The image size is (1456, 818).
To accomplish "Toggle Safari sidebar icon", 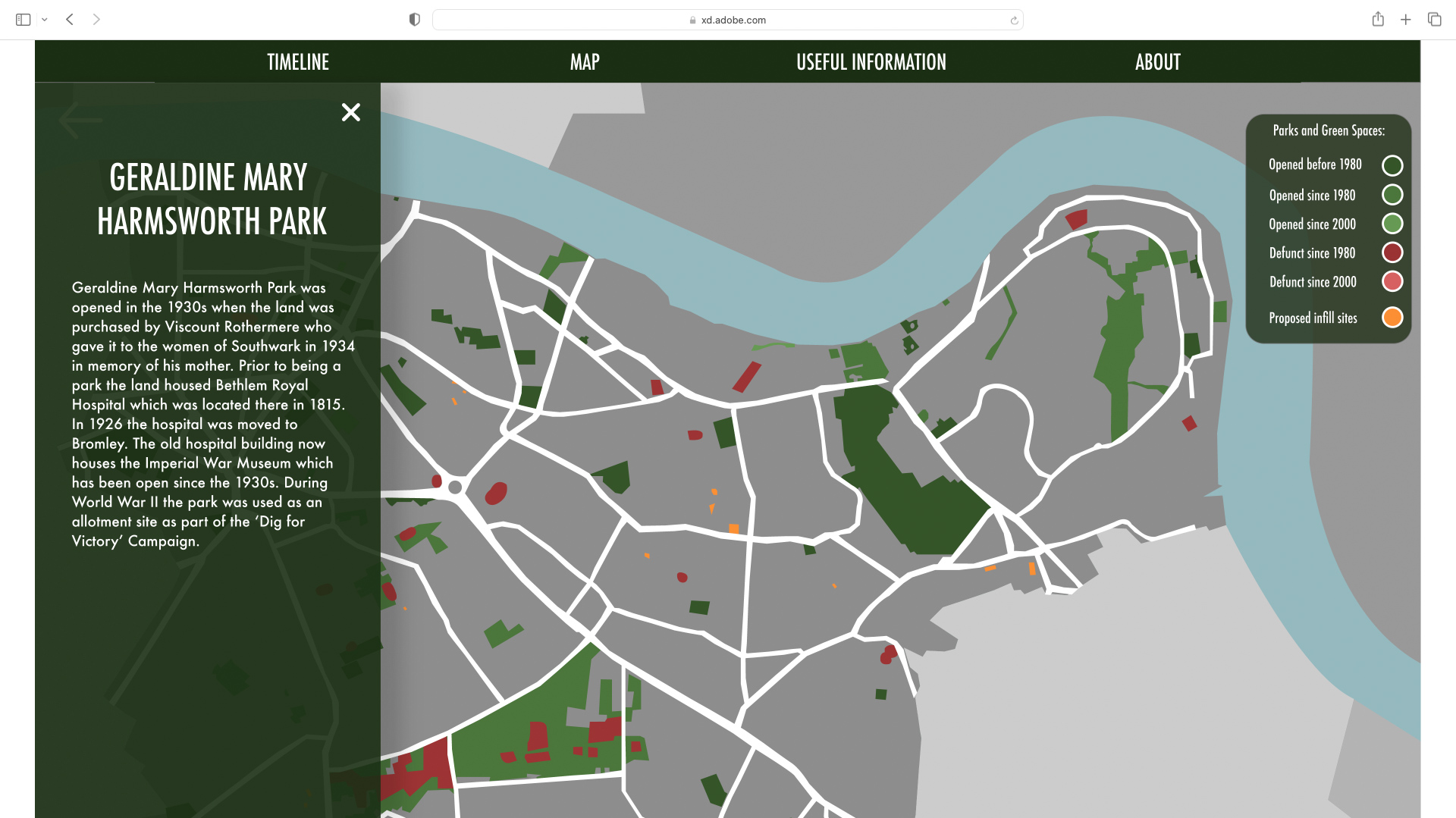I will tap(23, 20).
